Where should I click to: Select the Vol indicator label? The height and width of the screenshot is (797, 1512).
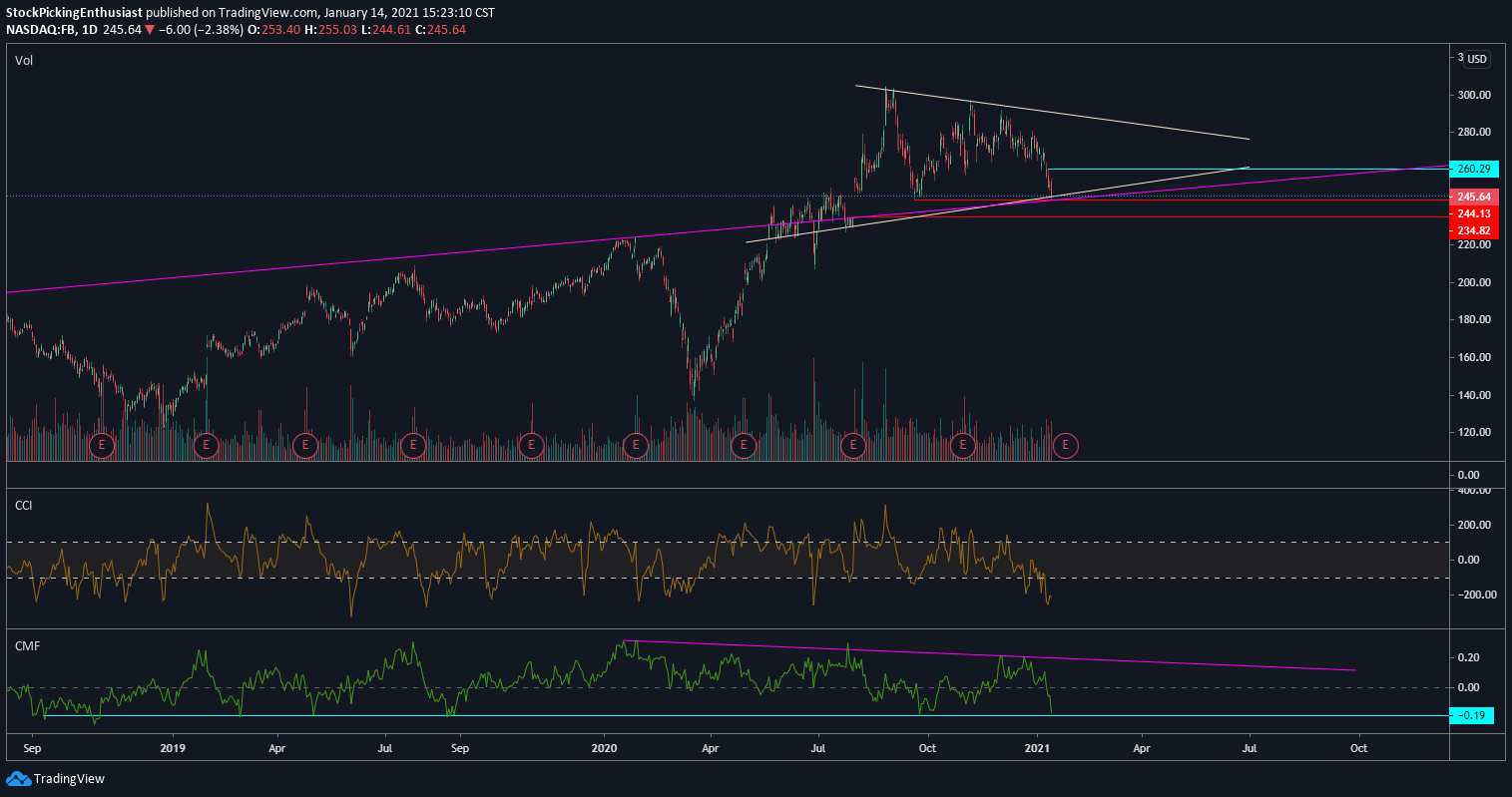pos(24,61)
